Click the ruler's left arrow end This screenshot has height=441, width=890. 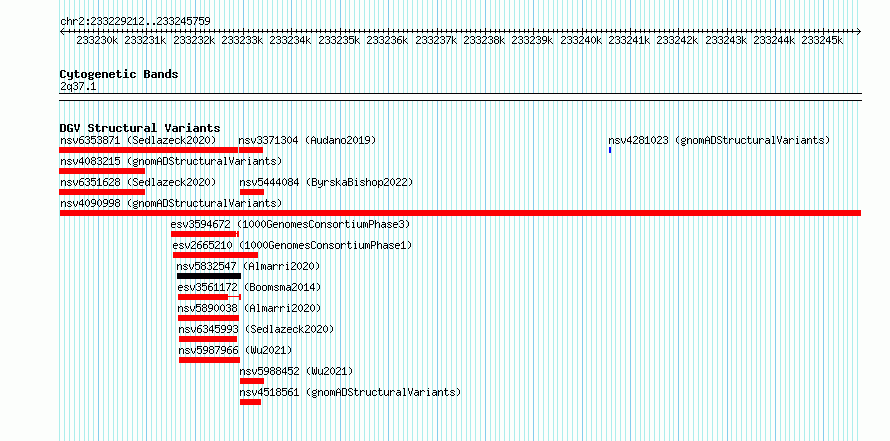62,32
